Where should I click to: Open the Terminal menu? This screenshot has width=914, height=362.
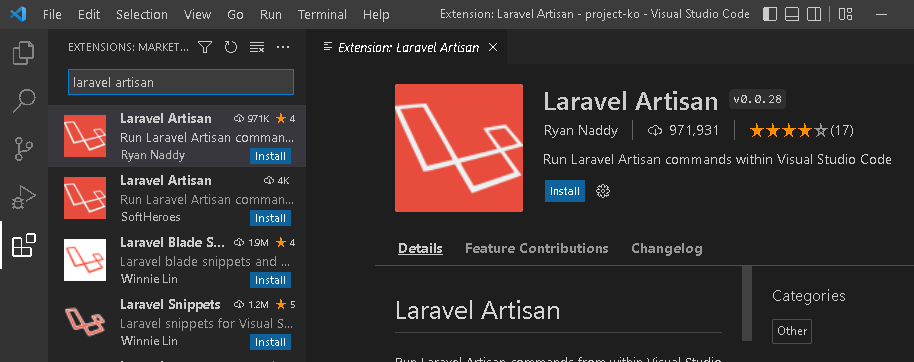click(x=322, y=15)
